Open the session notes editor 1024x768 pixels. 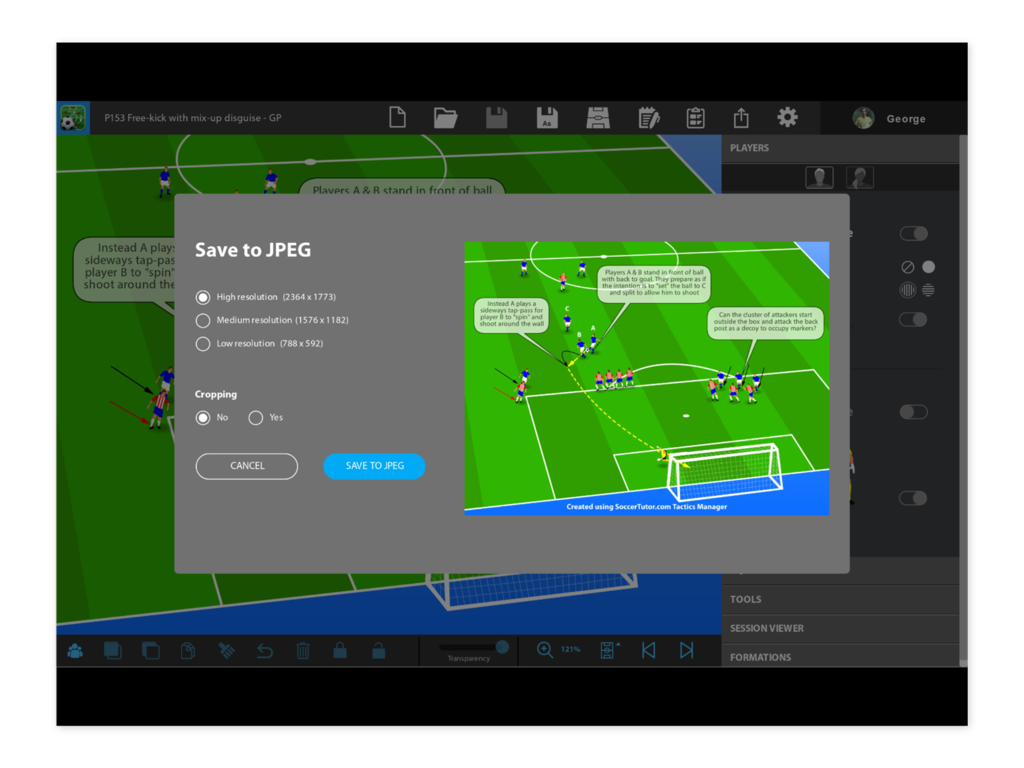click(648, 117)
